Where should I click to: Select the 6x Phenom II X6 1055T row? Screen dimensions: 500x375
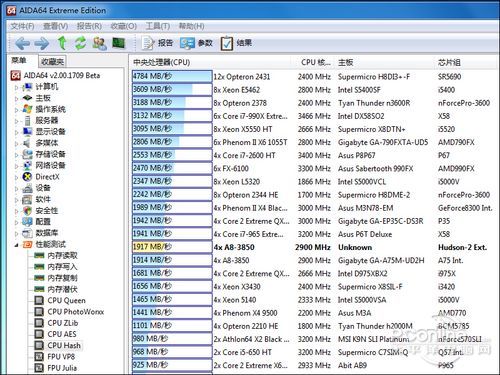pyautogui.click(x=313, y=142)
